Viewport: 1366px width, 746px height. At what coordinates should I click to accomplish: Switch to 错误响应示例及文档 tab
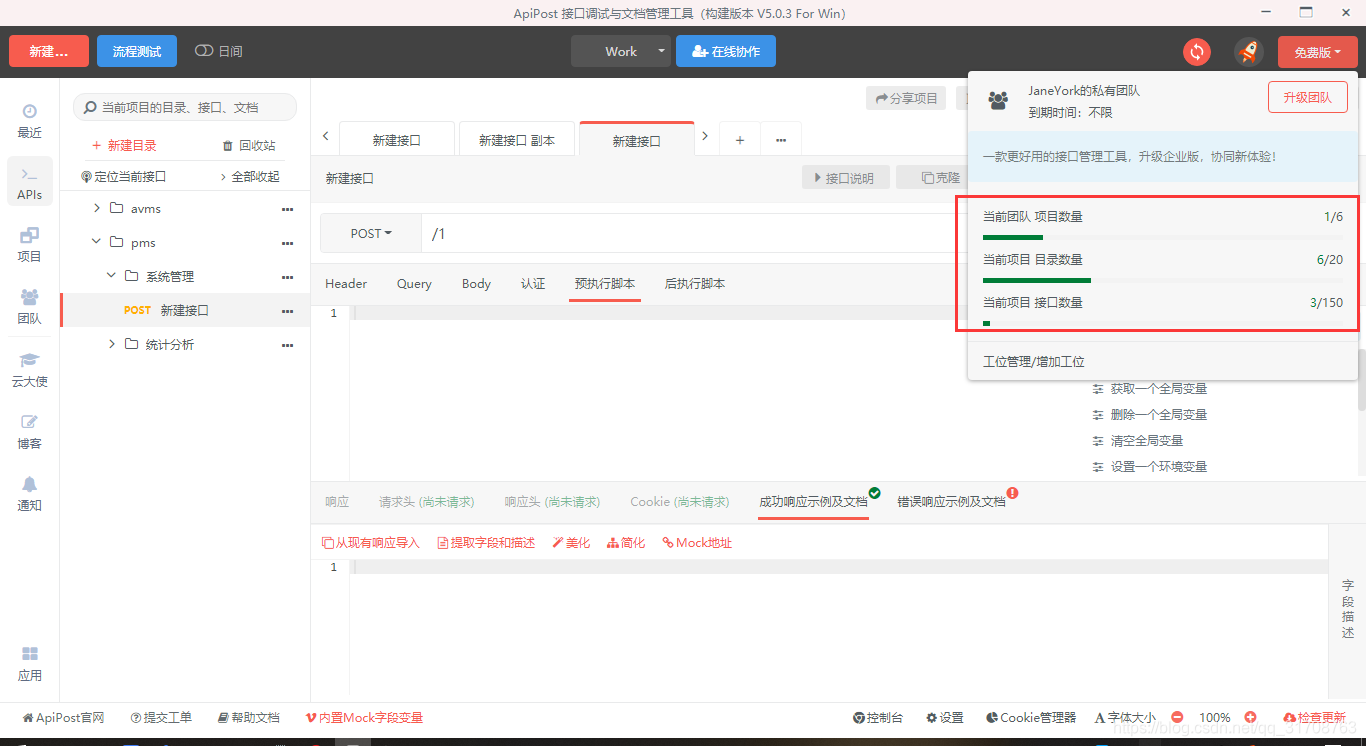coord(951,502)
